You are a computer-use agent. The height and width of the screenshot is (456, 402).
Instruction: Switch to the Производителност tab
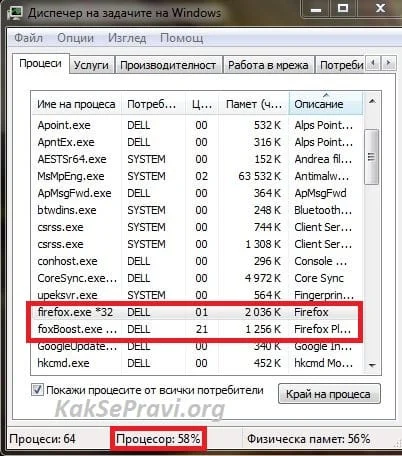coord(168,65)
